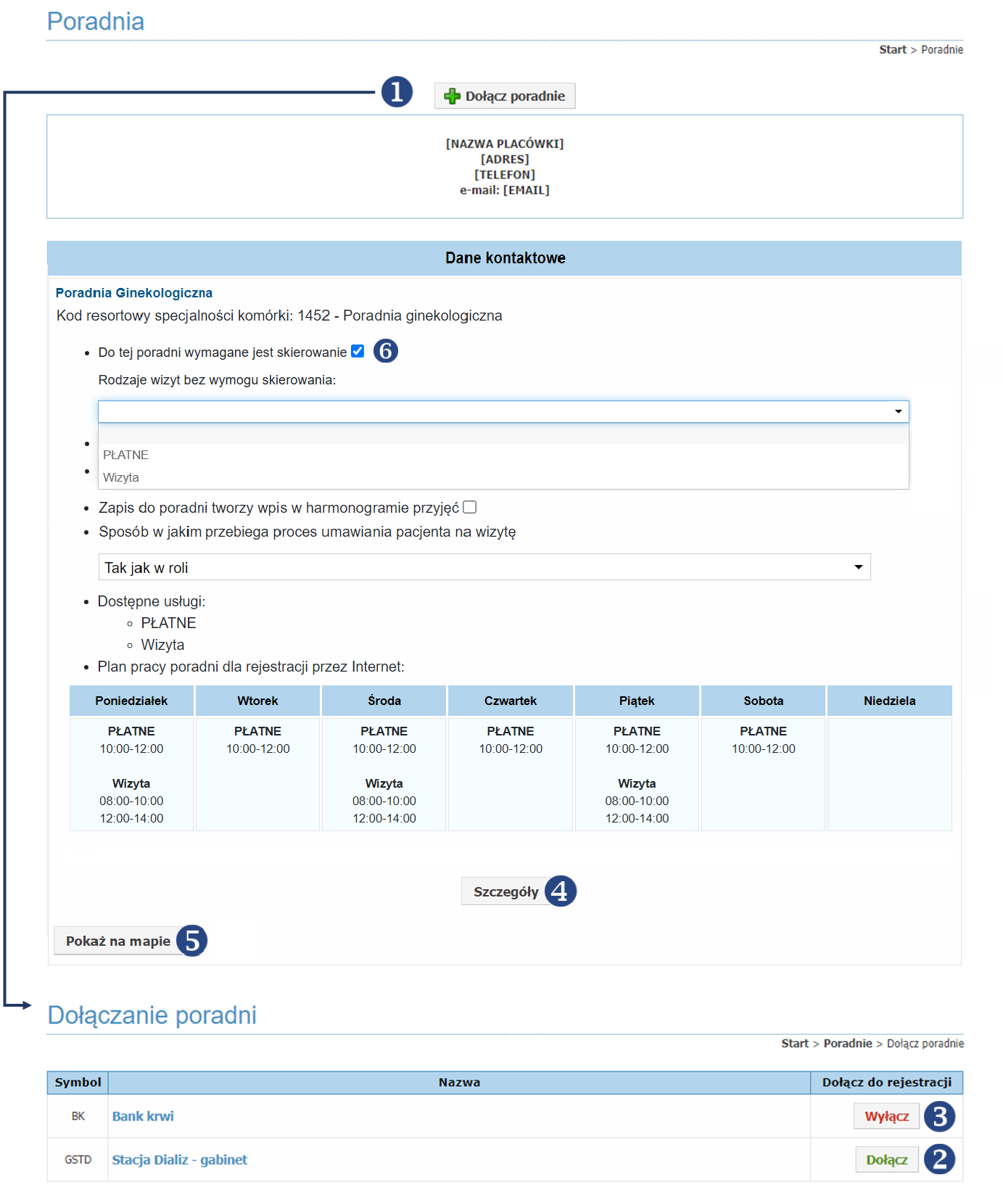Image resolution: width=1003 pixels, height=1204 pixels.
Task: Click the Wtorek column header
Action: point(257,701)
